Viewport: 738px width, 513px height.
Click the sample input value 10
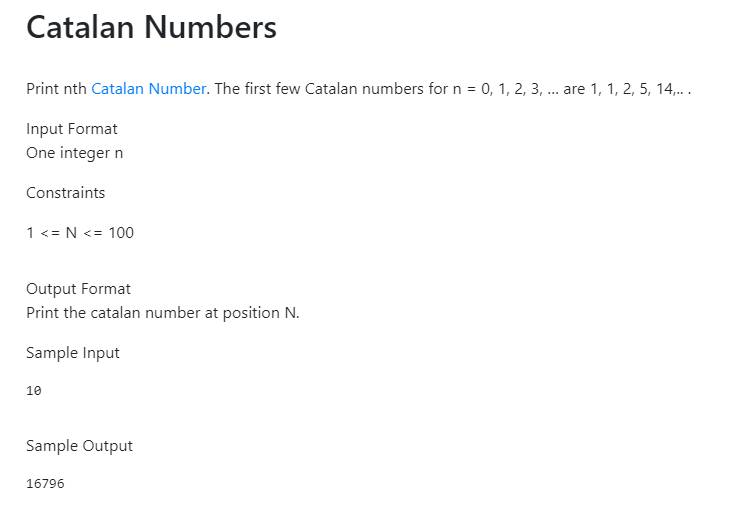pos(34,391)
